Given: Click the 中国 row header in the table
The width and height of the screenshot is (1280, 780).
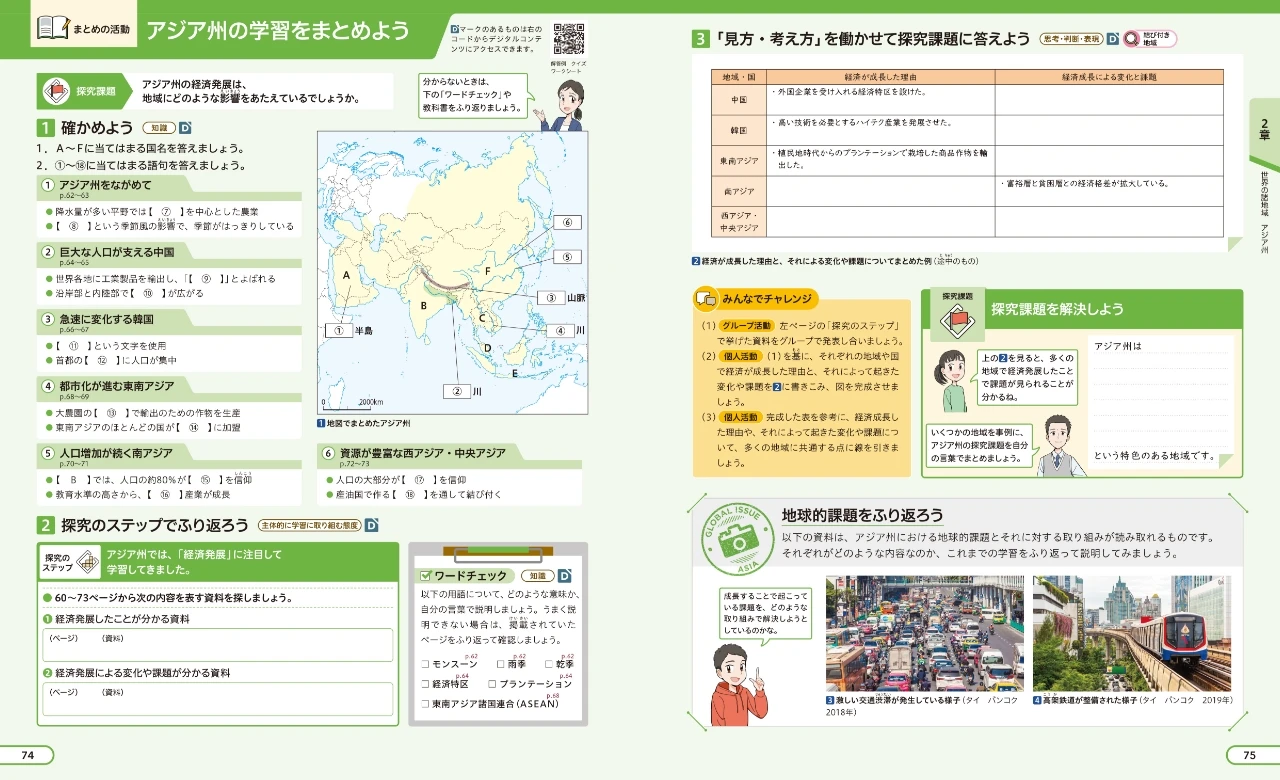Looking at the screenshot, I should tap(739, 100).
